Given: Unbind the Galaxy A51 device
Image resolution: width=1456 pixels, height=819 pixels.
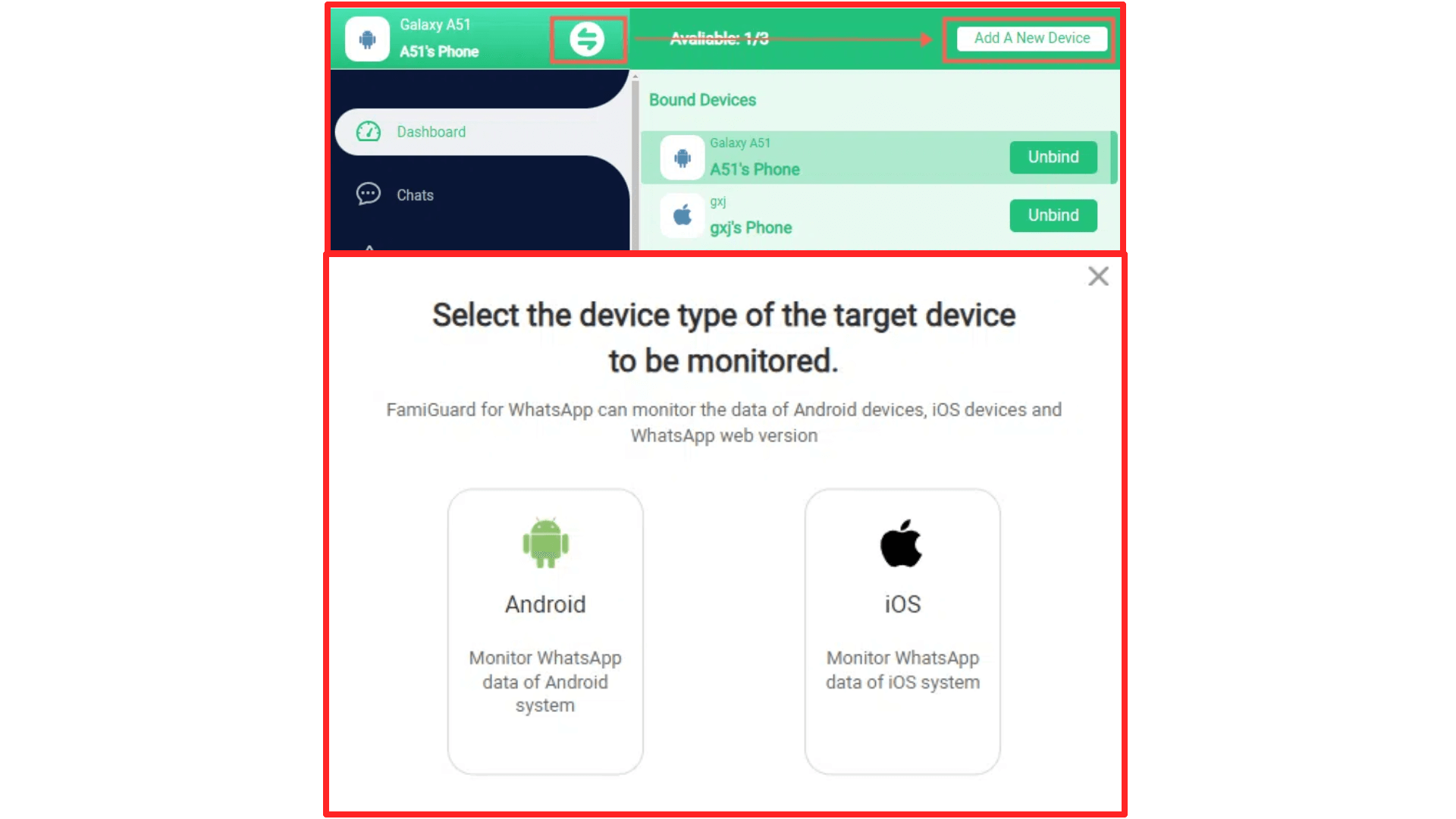Looking at the screenshot, I should pyautogui.click(x=1053, y=157).
